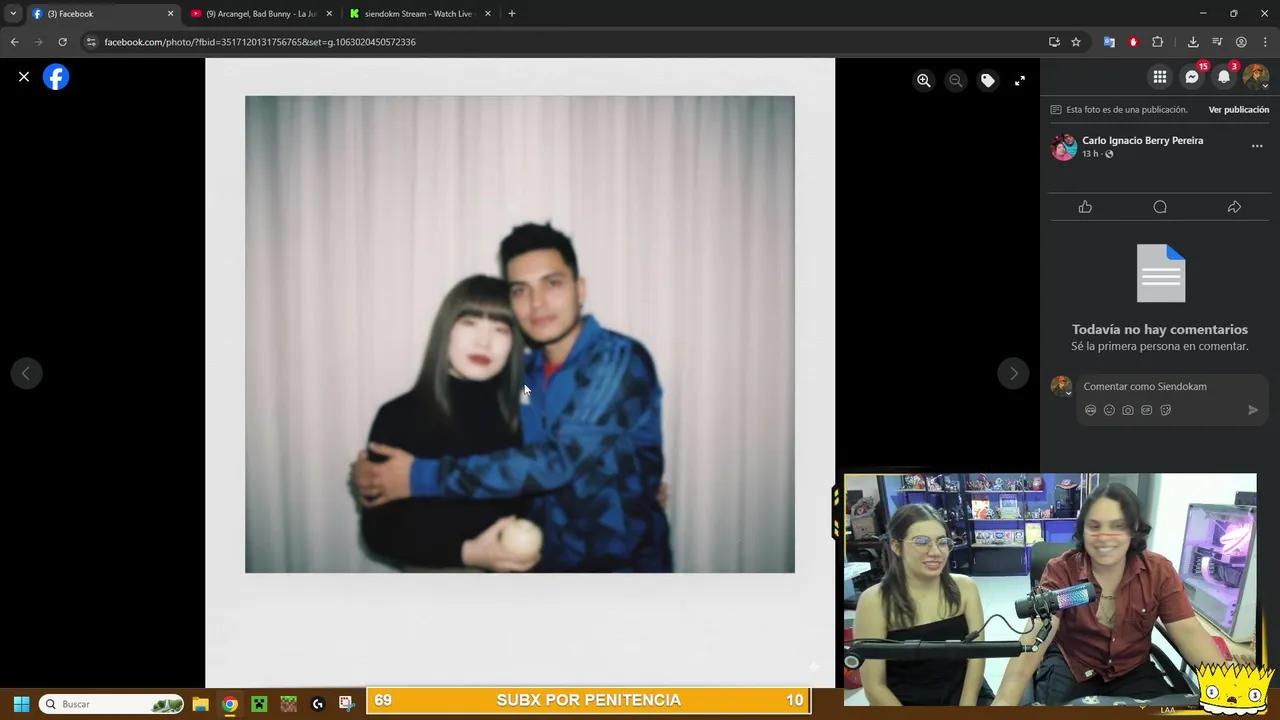Image resolution: width=1280 pixels, height=720 pixels.
Task: Switch to the Arcangel, Bad Bunny tab
Action: [x=260, y=14]
